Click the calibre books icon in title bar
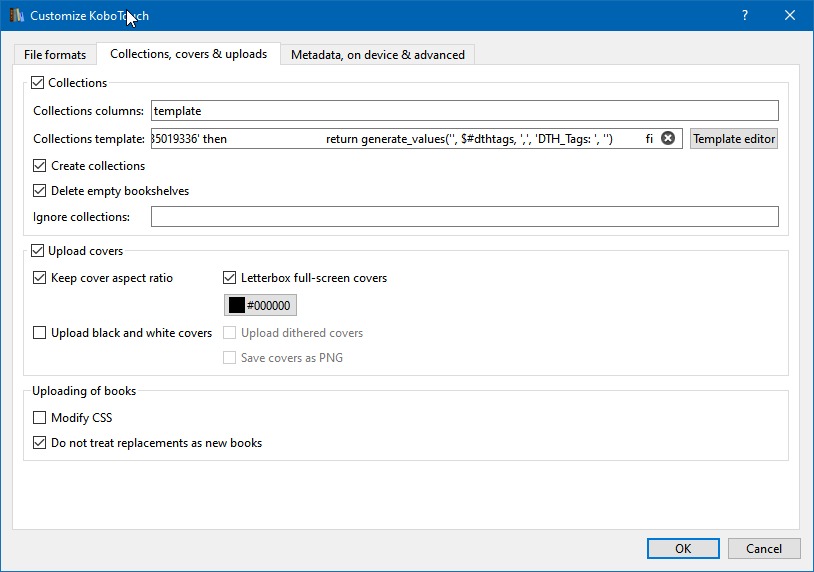 click(17, 15)
